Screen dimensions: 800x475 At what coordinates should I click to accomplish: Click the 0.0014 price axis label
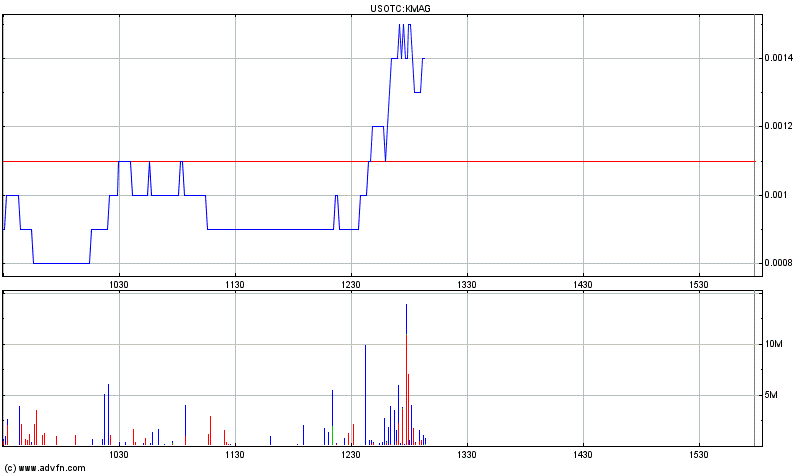tap(779, 58)
